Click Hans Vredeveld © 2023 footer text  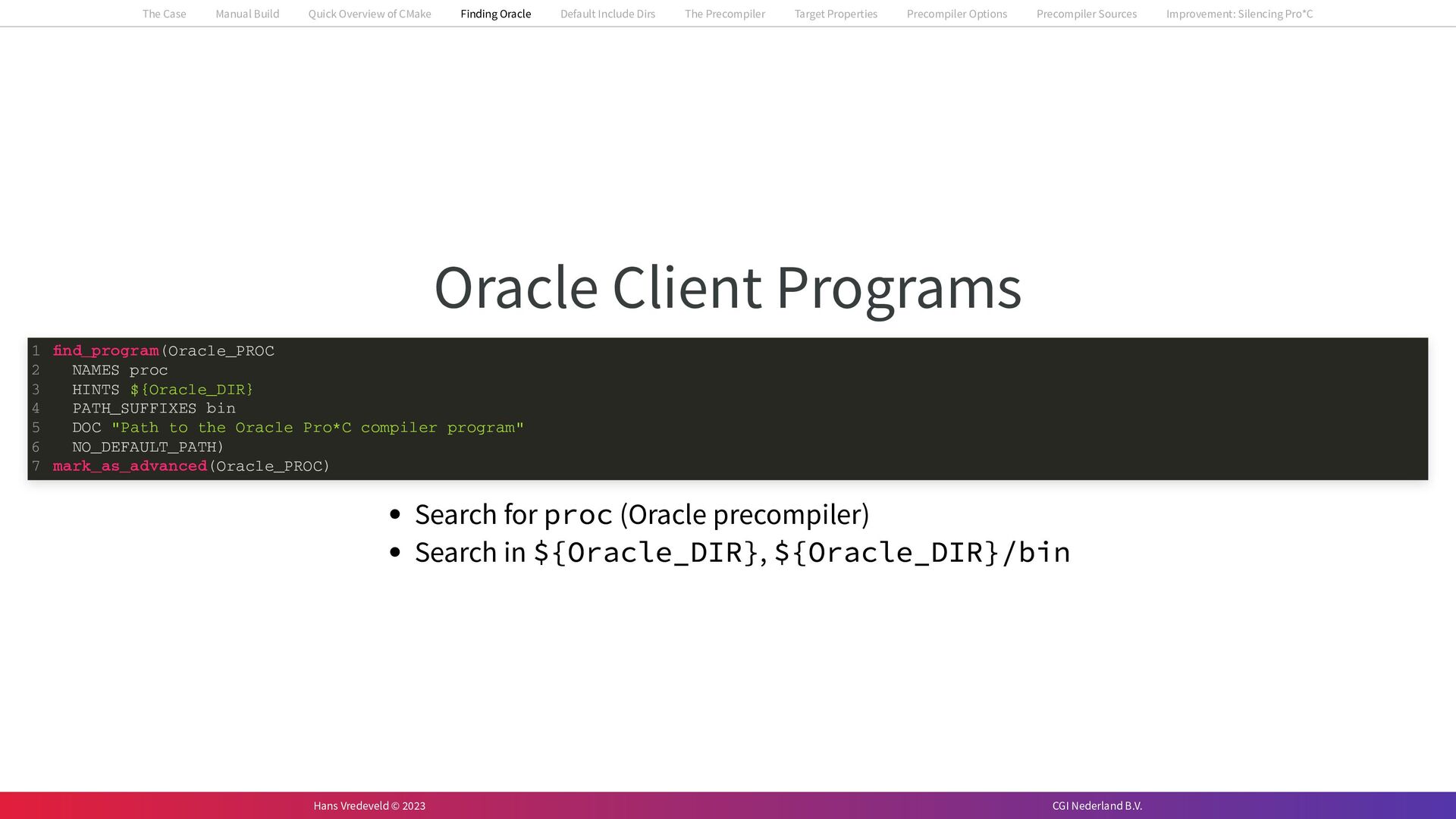pos(369,806)
